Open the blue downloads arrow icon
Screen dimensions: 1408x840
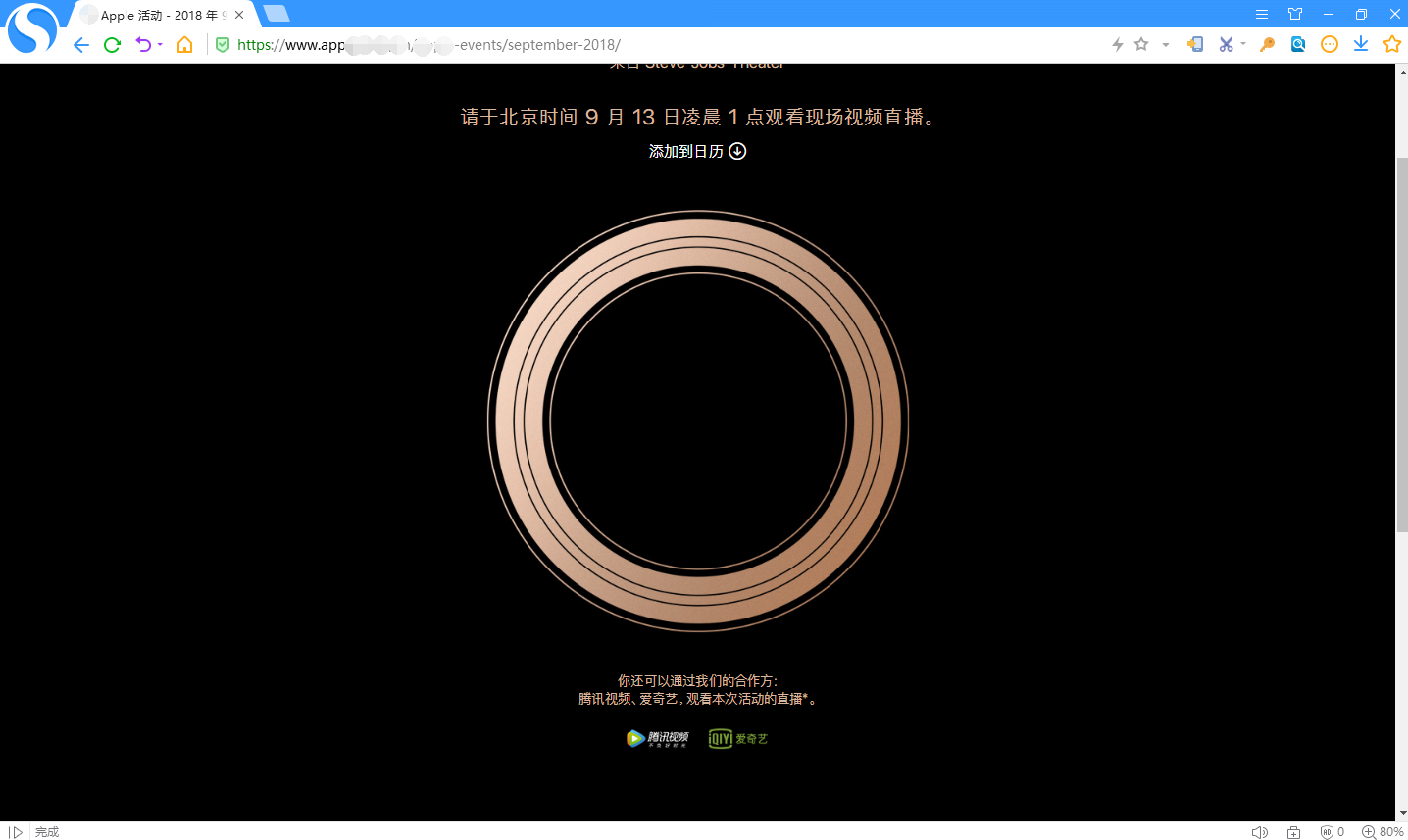pyautogui.click(x=1361, y=44)
